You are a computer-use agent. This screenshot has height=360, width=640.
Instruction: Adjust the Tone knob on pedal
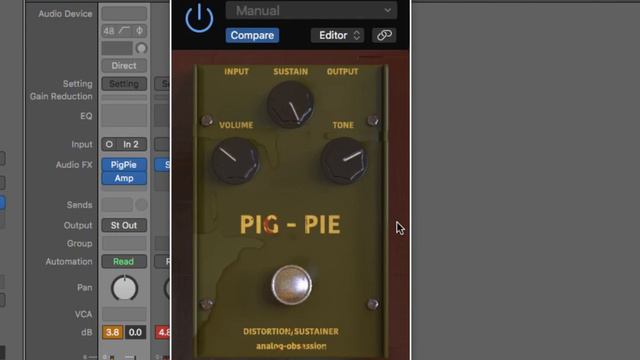coord(344,161)
